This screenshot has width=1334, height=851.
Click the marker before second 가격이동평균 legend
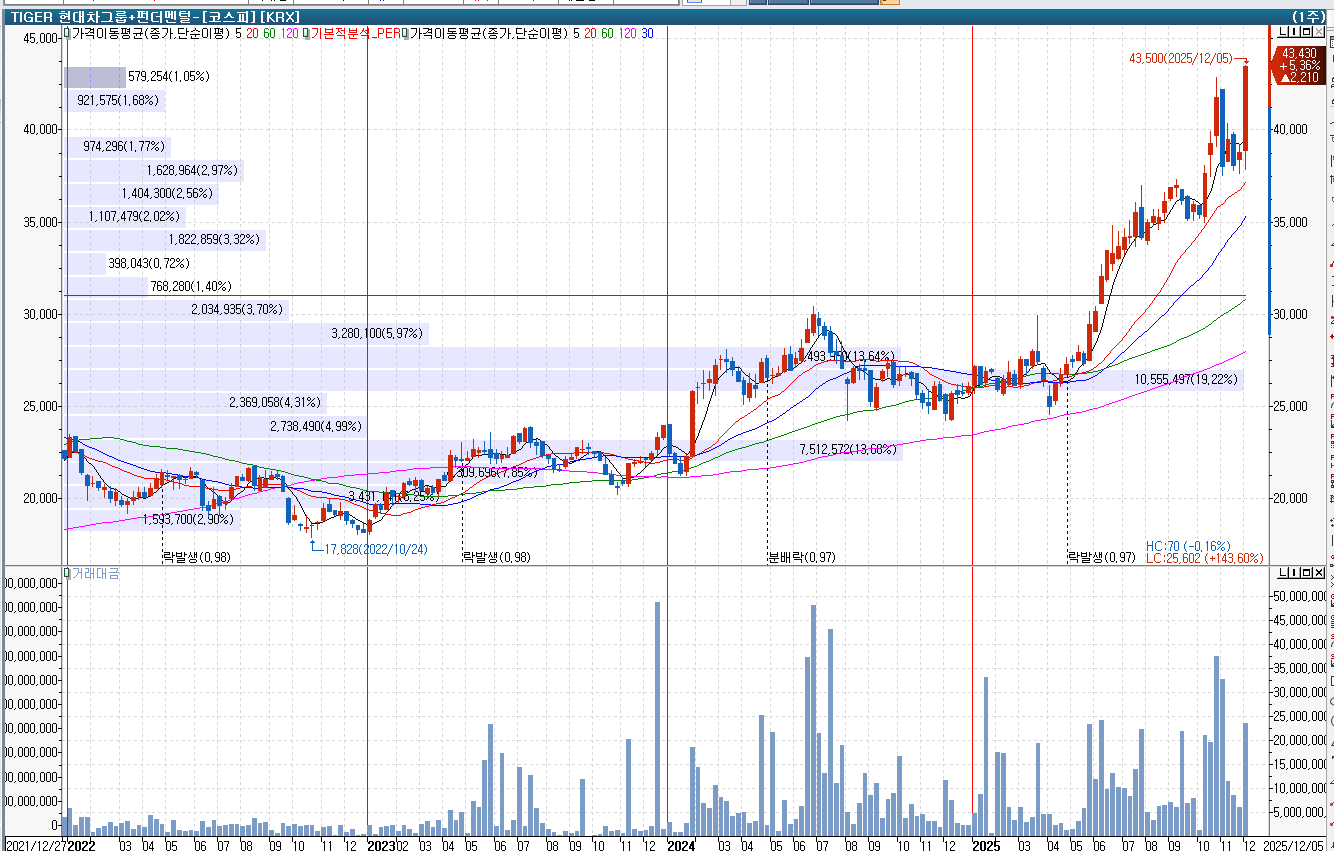(405, 33)
